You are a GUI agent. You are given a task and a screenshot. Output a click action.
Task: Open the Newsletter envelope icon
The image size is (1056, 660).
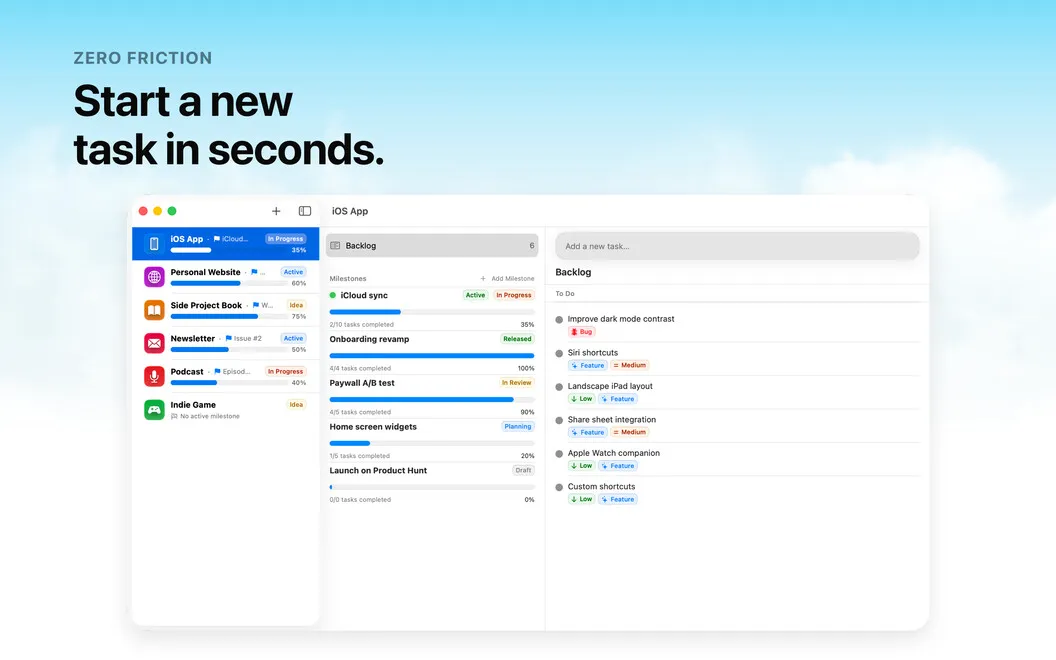[x=154, y=343]
